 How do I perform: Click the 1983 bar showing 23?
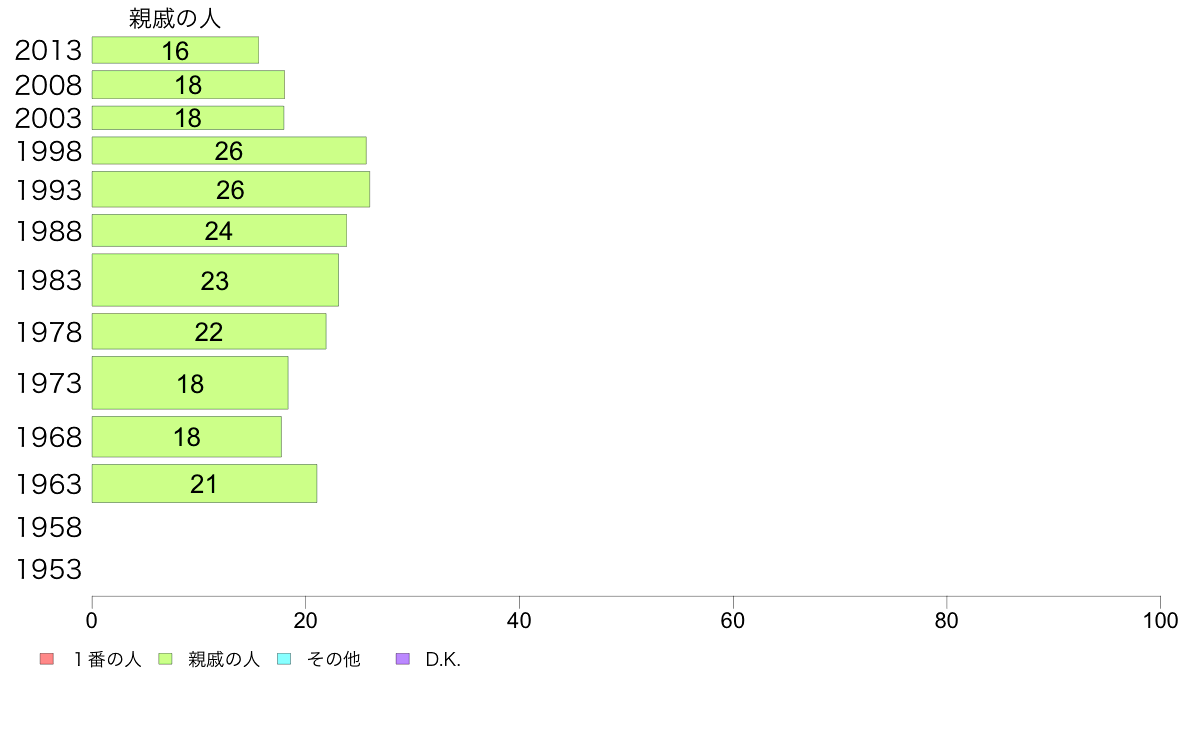pyautogui.click(x=215, y=281)
